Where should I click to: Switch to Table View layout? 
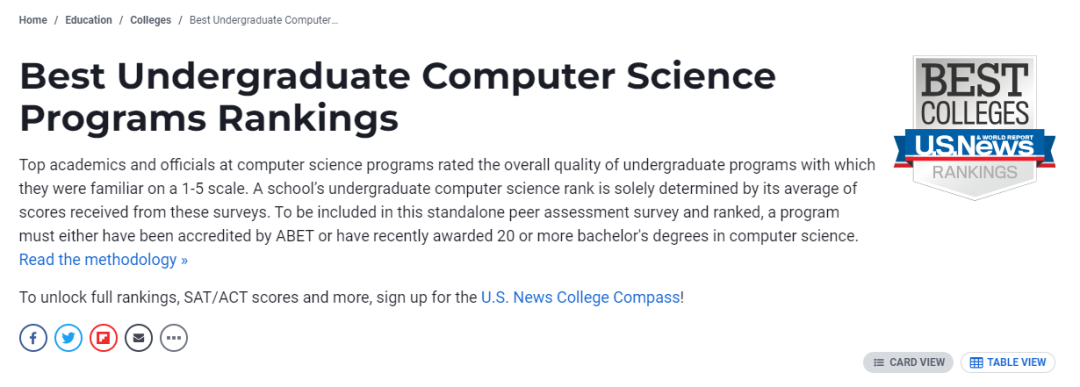pyautogui.click(x=1008, y=362)
